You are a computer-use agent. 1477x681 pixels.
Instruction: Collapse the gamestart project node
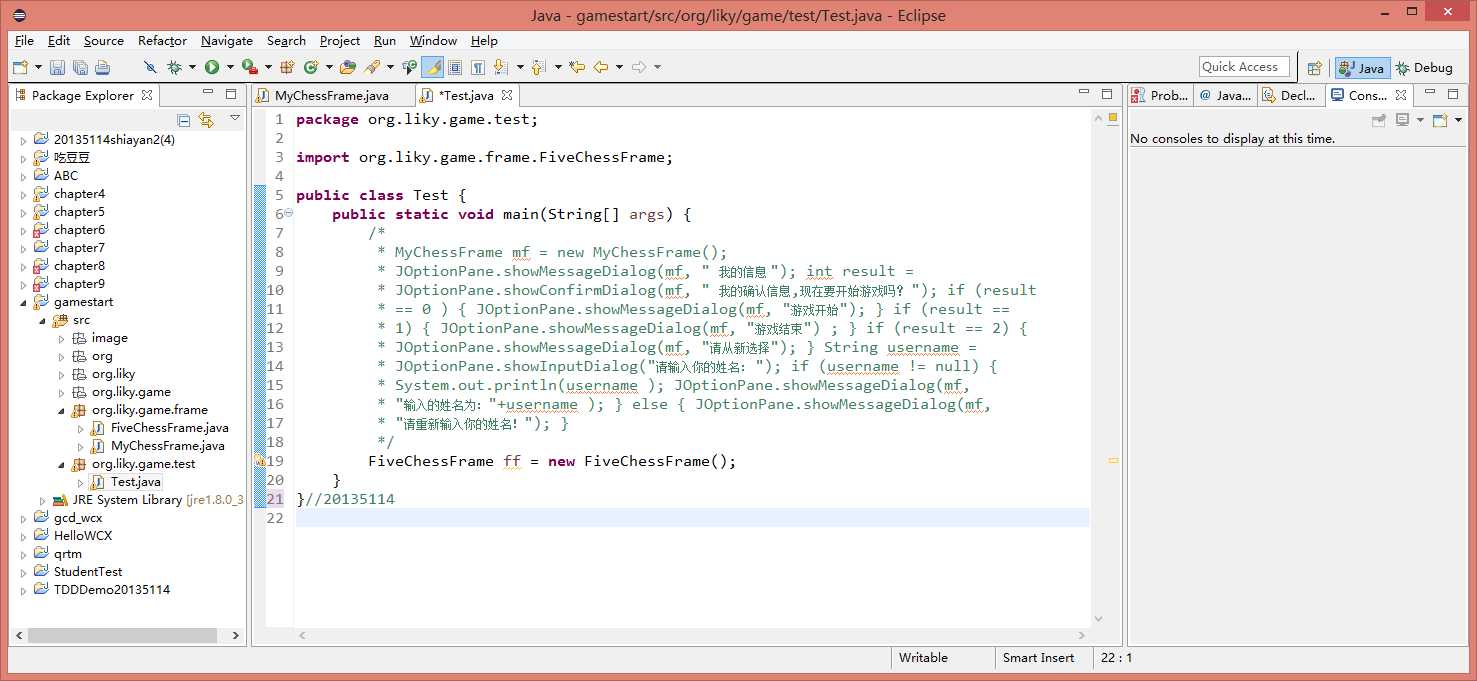pyautogui.click(x=24, y=302)
